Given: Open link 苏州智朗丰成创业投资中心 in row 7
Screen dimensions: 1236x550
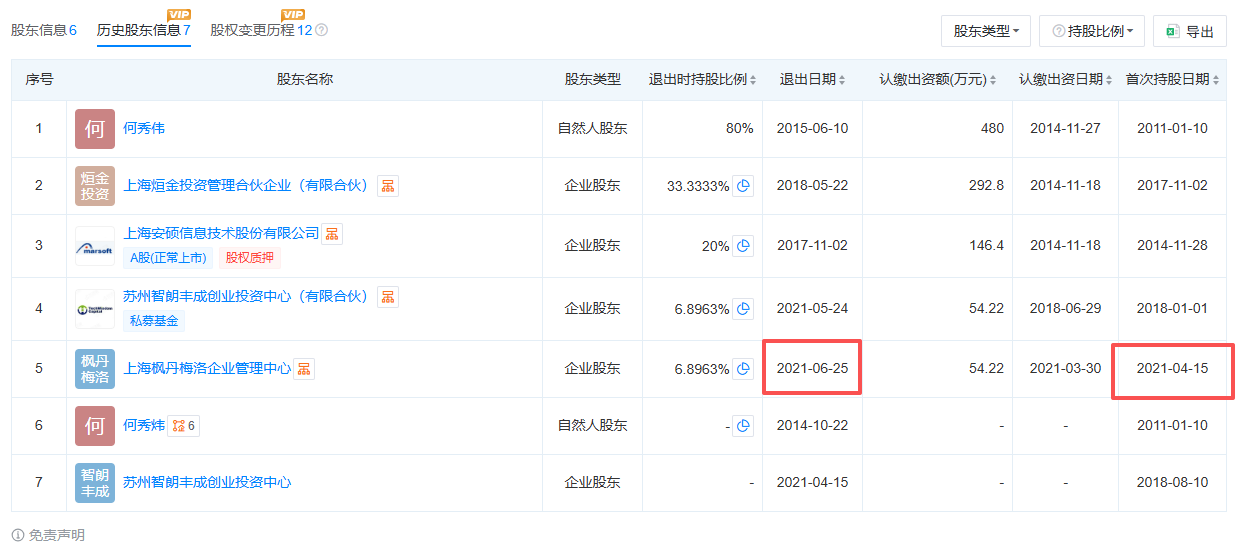Looking at the screenshot, I should pos(207,483).
